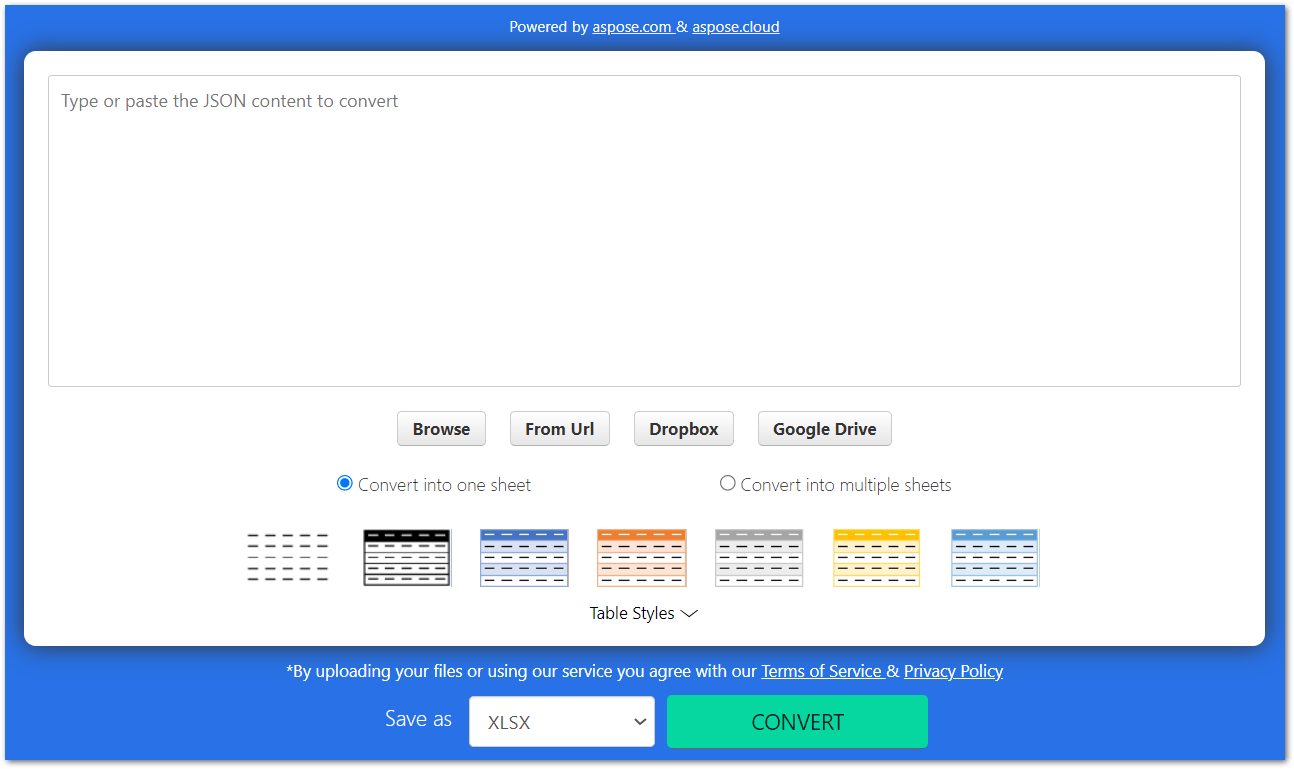The width and height of the screenshot is (1294, 769).
Task: Import a file from Dropbox
Action: click(x=683, y=428)
